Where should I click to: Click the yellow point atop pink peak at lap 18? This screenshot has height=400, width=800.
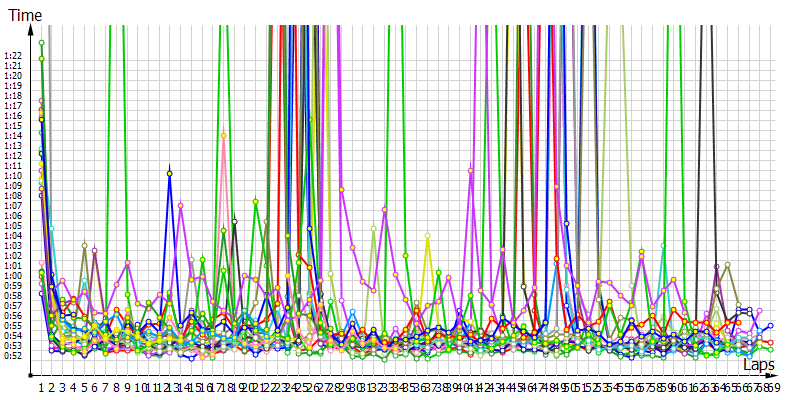coord(223,136)
